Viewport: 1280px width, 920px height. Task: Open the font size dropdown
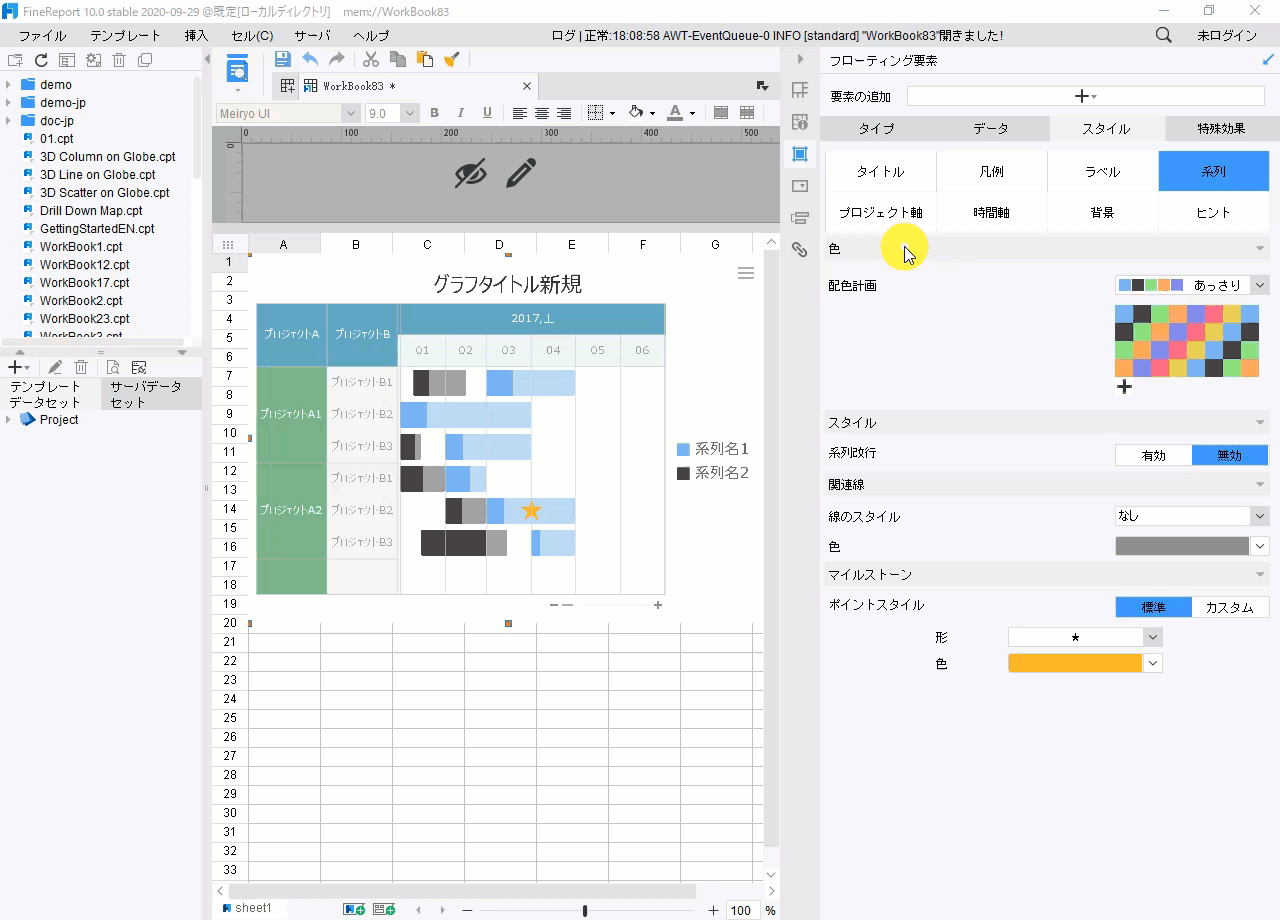coord(410,113)
